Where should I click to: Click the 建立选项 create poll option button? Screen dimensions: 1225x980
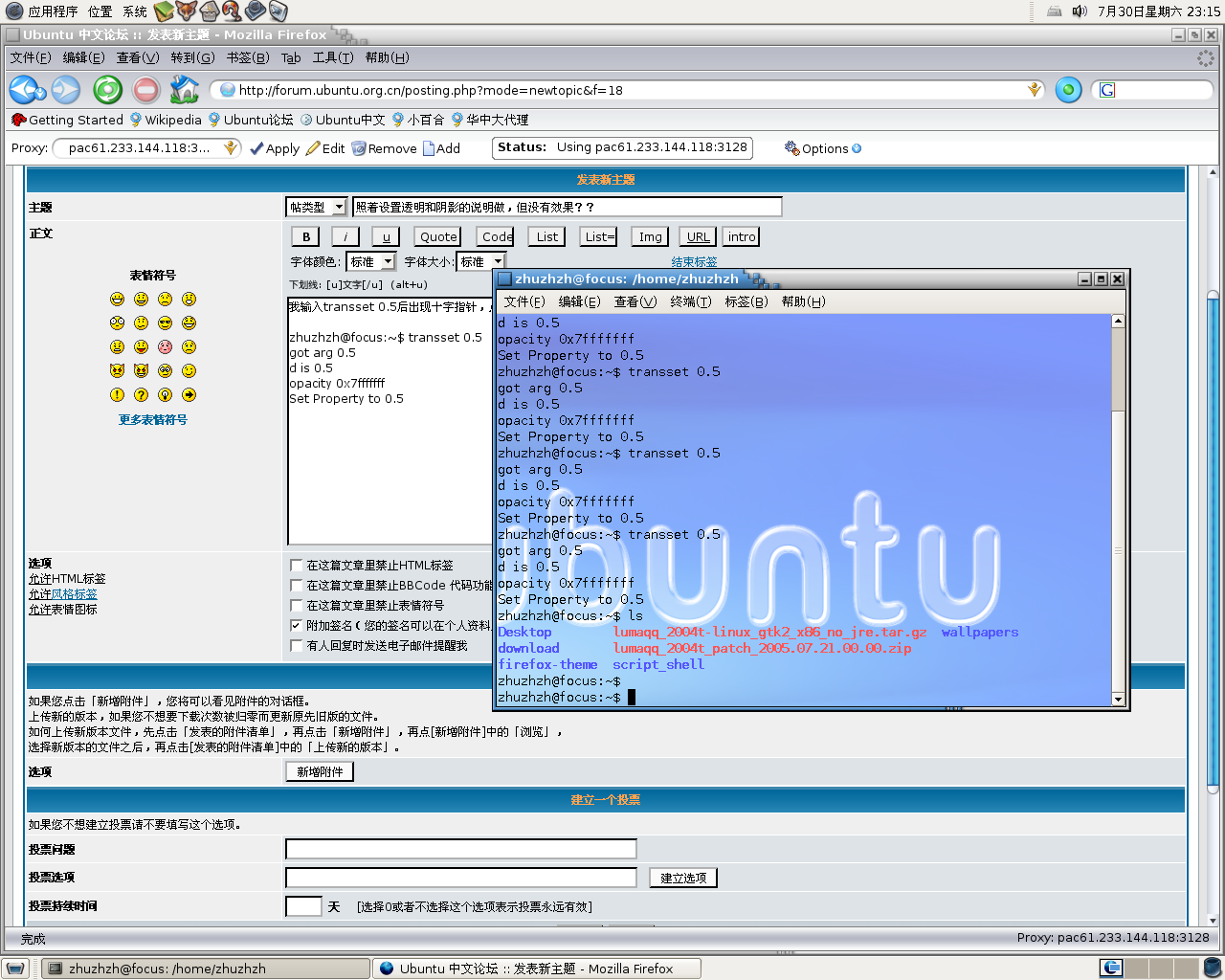pos(683,878)
